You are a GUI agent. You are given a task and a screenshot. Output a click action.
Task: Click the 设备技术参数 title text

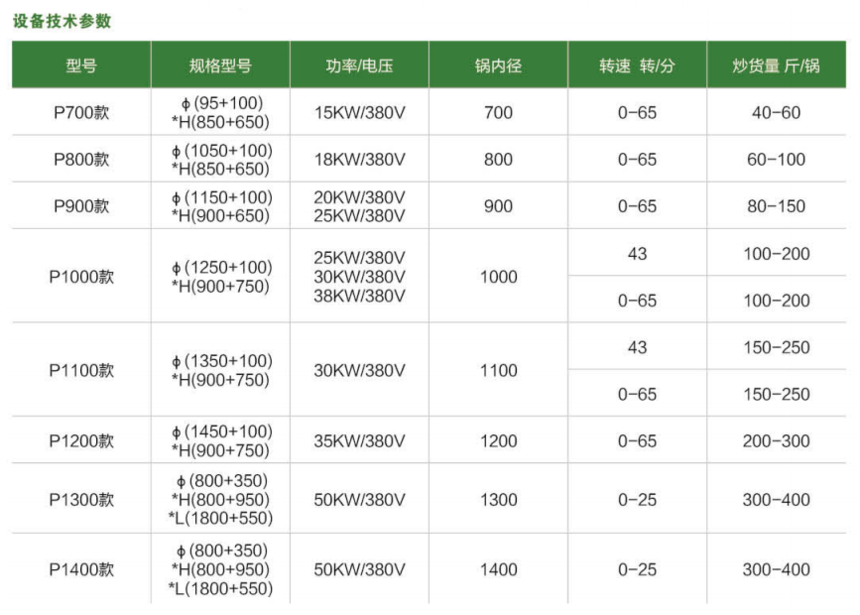pyautogui.click(x=62, y=20)
